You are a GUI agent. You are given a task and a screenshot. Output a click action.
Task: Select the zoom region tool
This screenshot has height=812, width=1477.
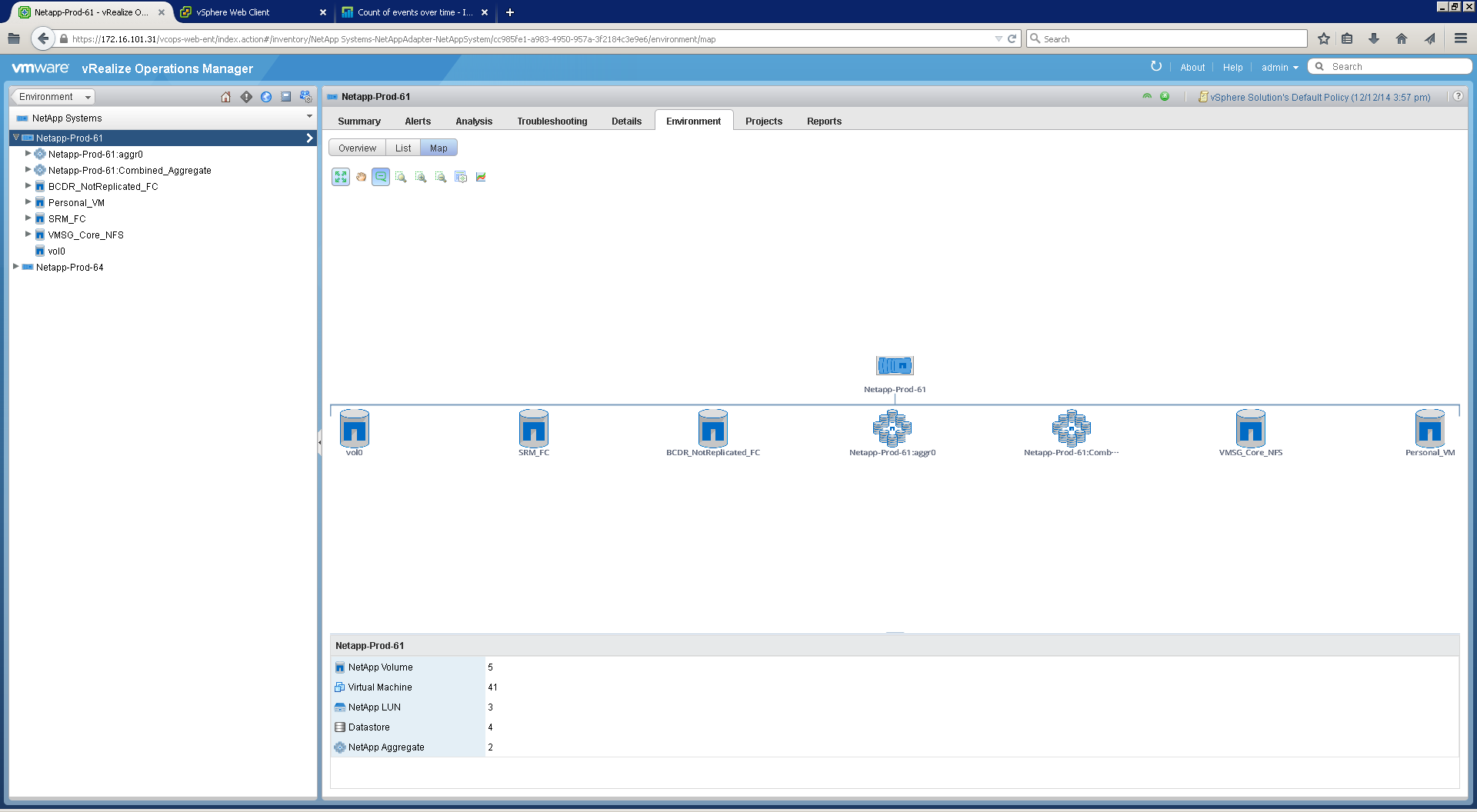401,177
